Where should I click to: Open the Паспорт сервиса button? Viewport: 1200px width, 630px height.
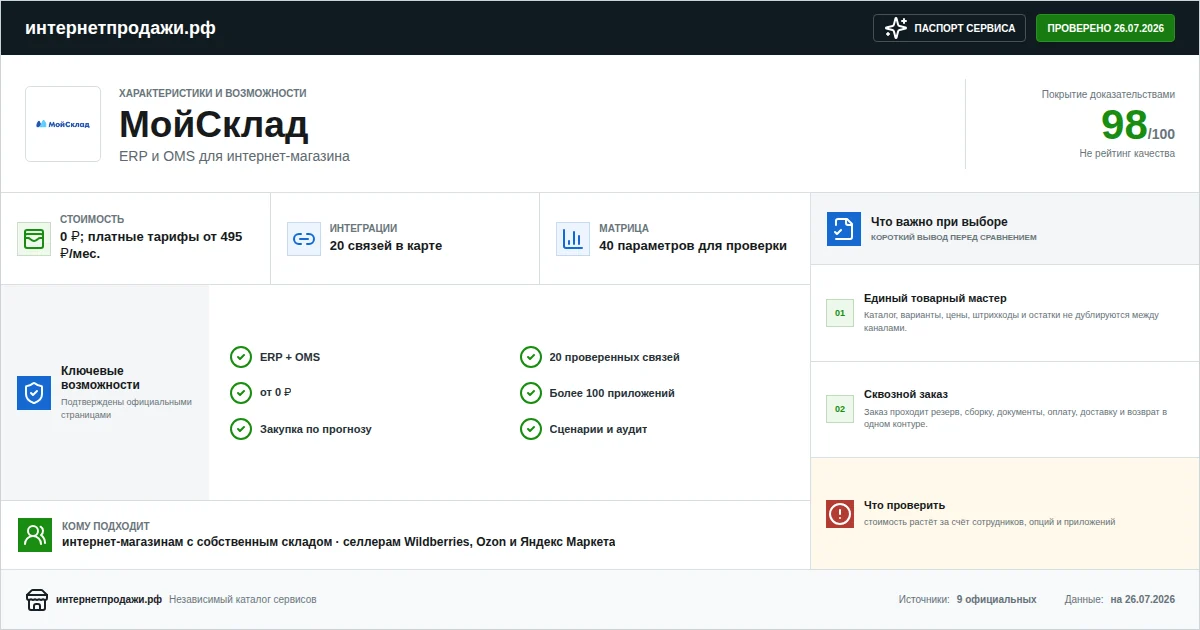click(x=950, y=28)
